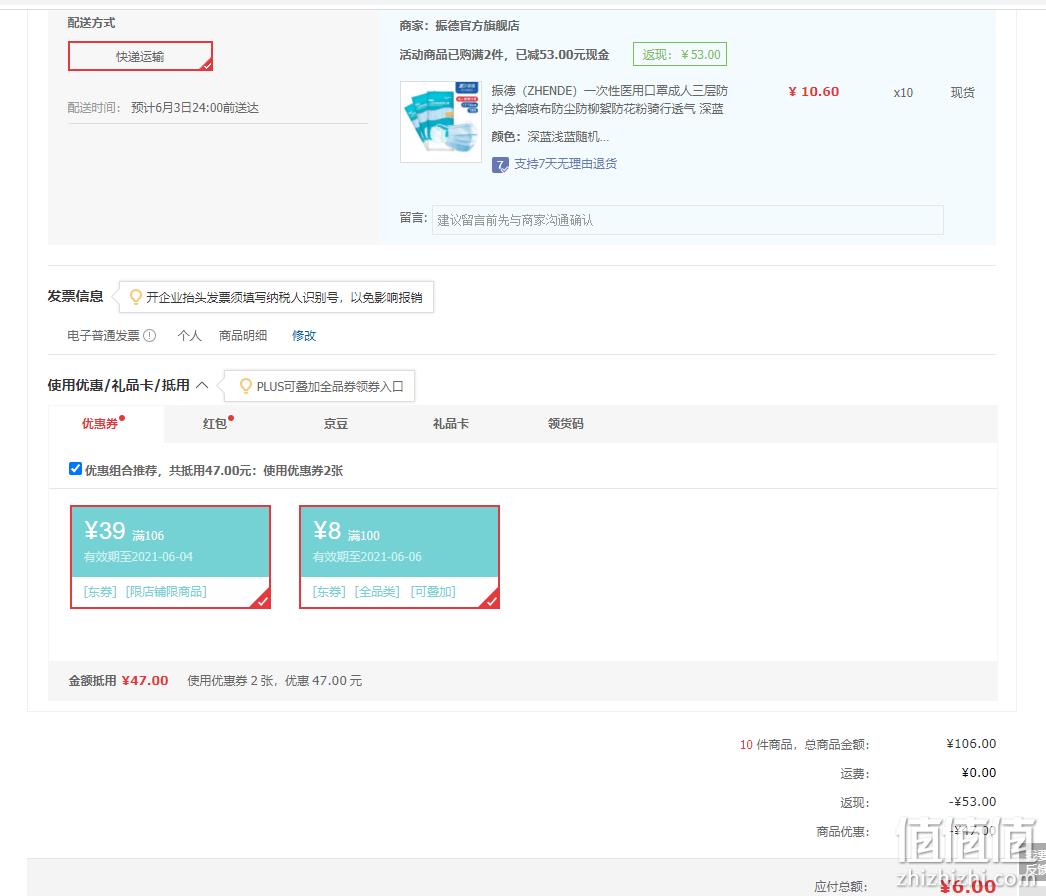Open the mask product thumbnail image
Viewport: 1046px width, 896px height.
pos(440,121)
